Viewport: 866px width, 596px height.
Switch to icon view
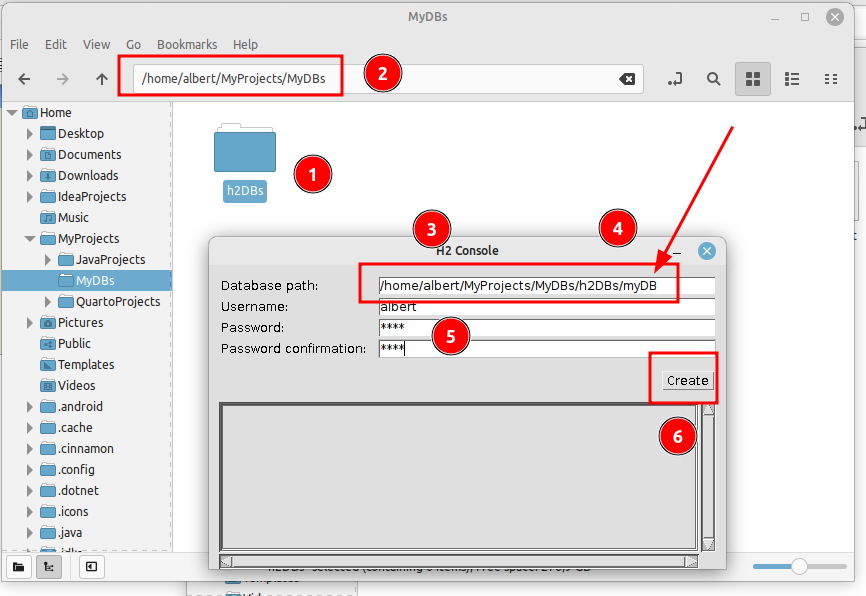click(753, 79)
